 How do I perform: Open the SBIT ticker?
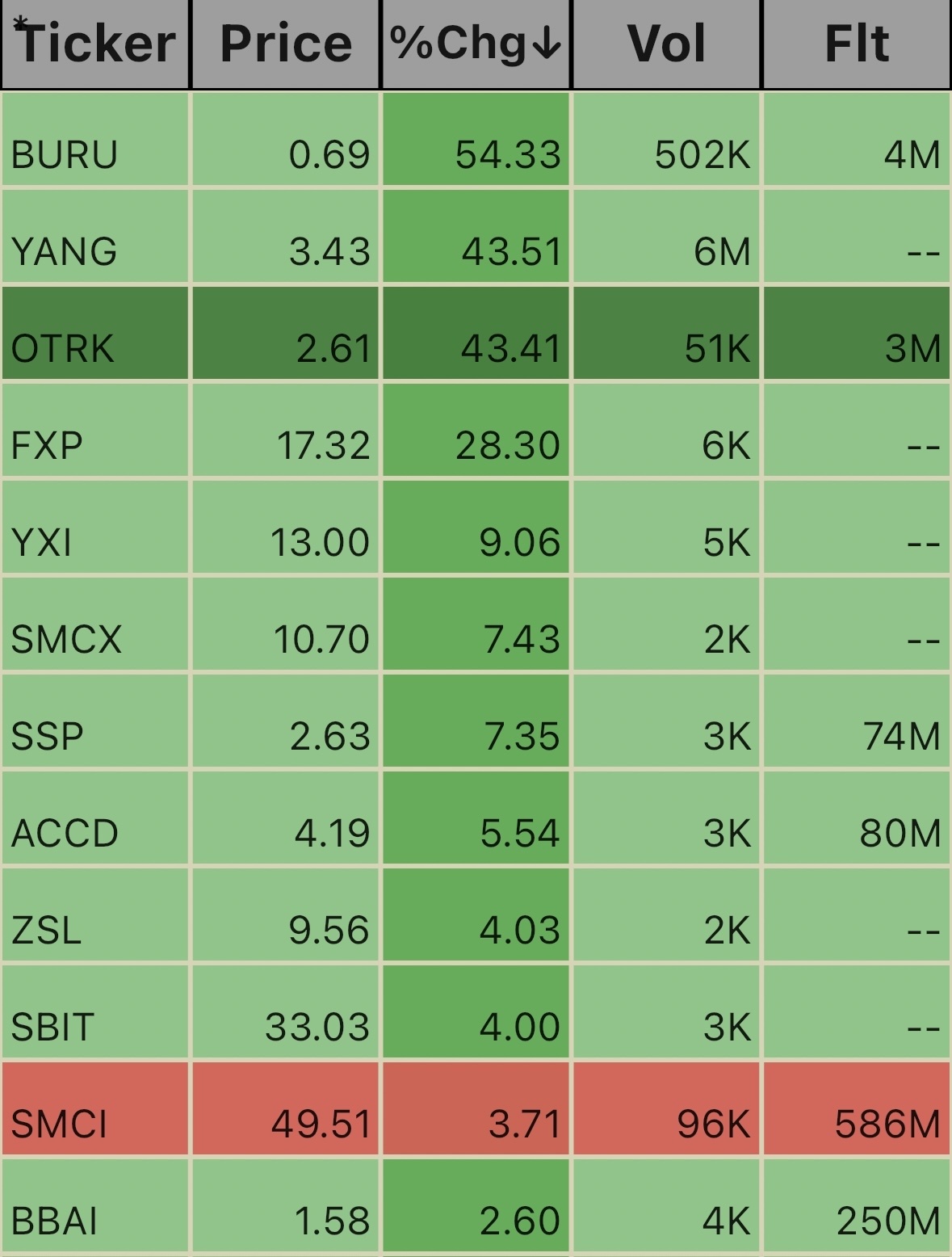pos(53,1027)
